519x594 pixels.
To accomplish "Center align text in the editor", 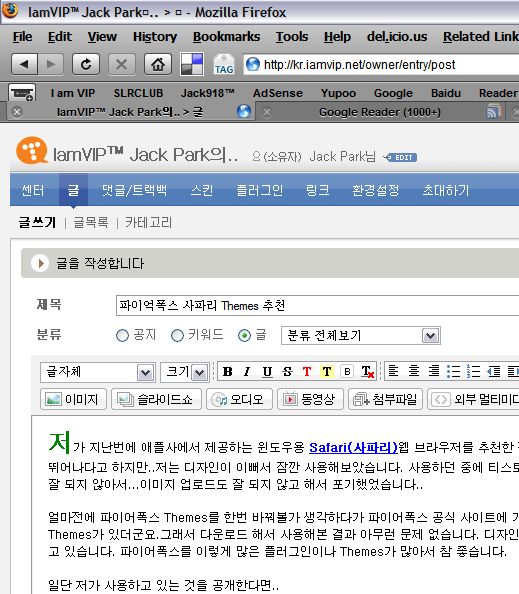I will tap(414, 371).
